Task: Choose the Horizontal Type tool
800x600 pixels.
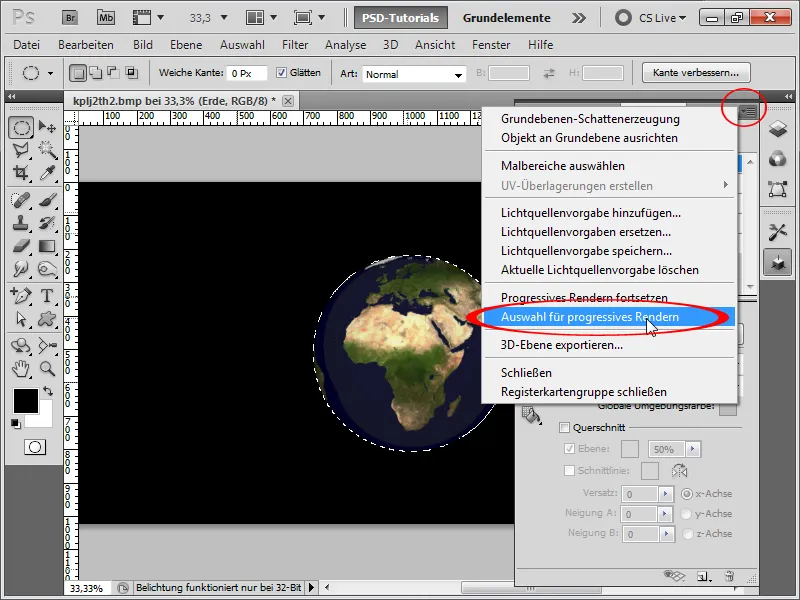Action: coord(47,295)
